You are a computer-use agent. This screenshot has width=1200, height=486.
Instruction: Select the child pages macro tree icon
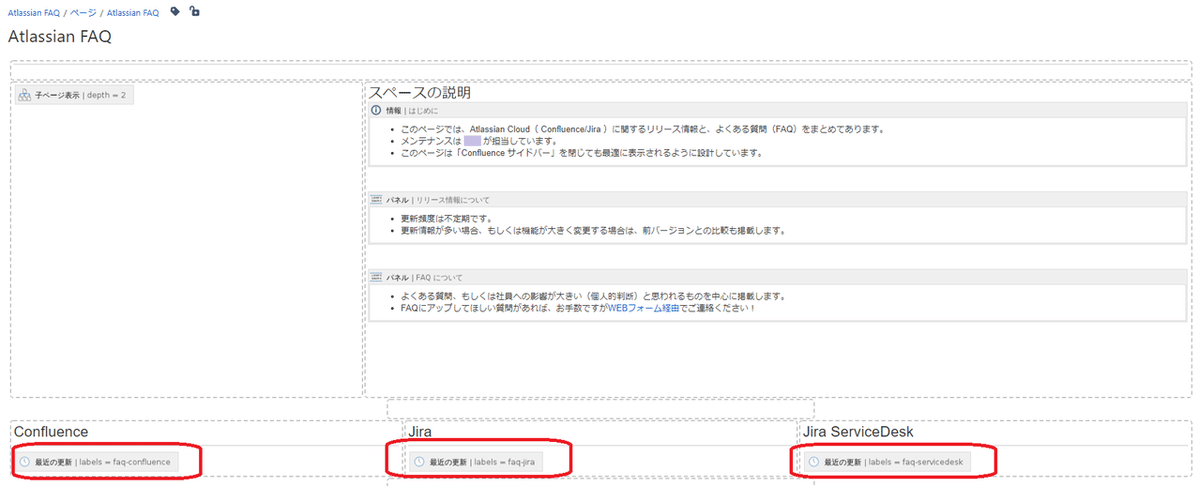tap(25, 95)
